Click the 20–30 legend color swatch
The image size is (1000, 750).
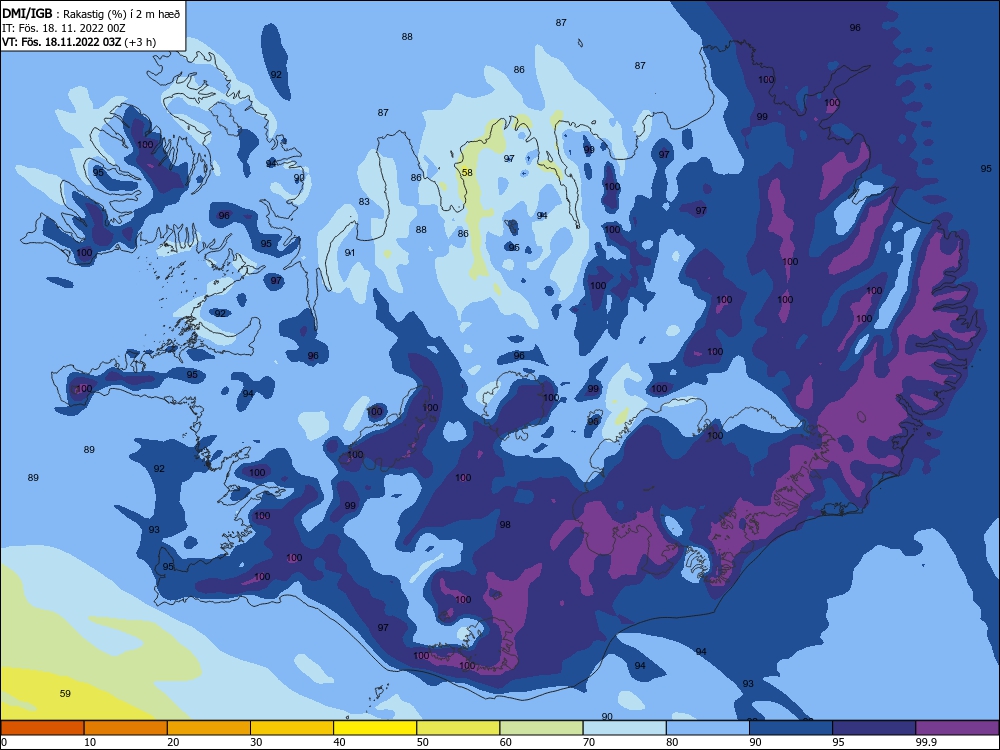click(x=209, y=728)
